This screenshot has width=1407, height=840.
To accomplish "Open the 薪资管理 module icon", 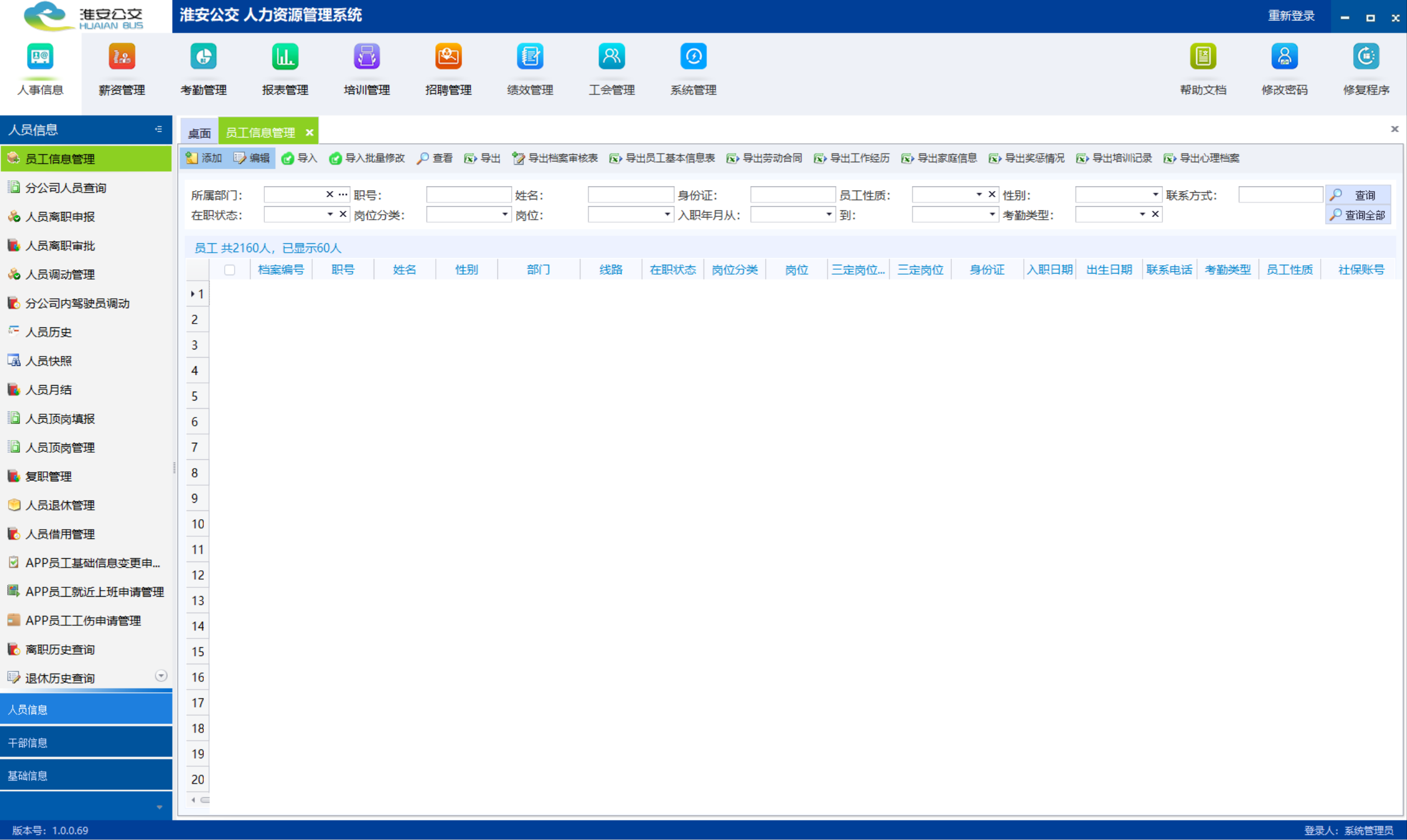I will click(x=121, y=57).
